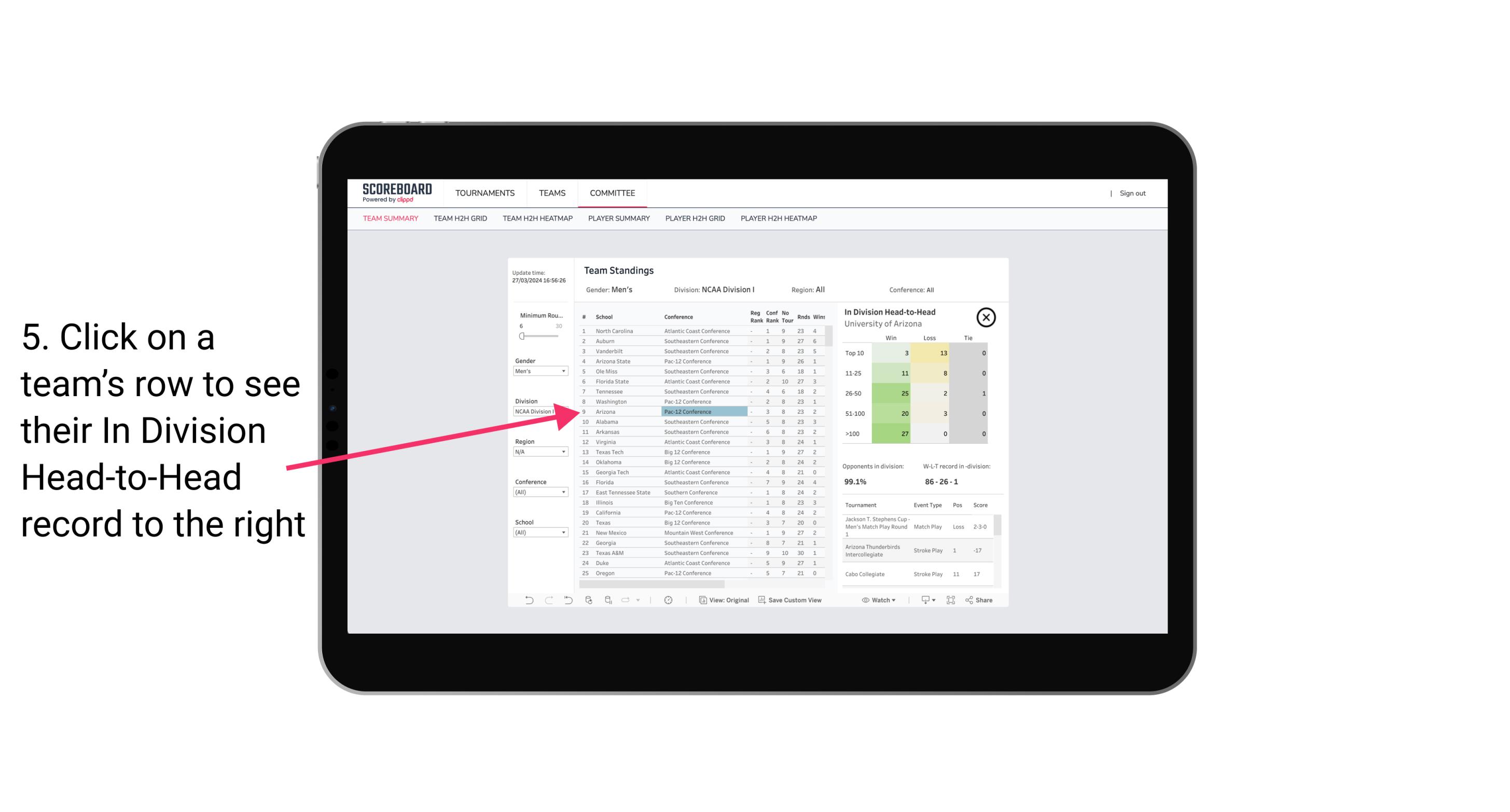Screen dimensions: 1510x812
Task: Click TOURNAMENTS menu item
Action: point(484,193)
